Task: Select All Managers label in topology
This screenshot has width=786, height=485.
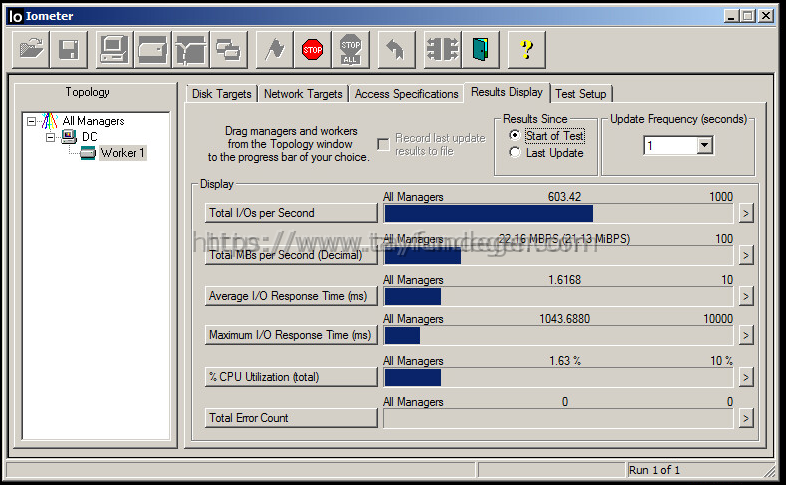Action: 93,121
